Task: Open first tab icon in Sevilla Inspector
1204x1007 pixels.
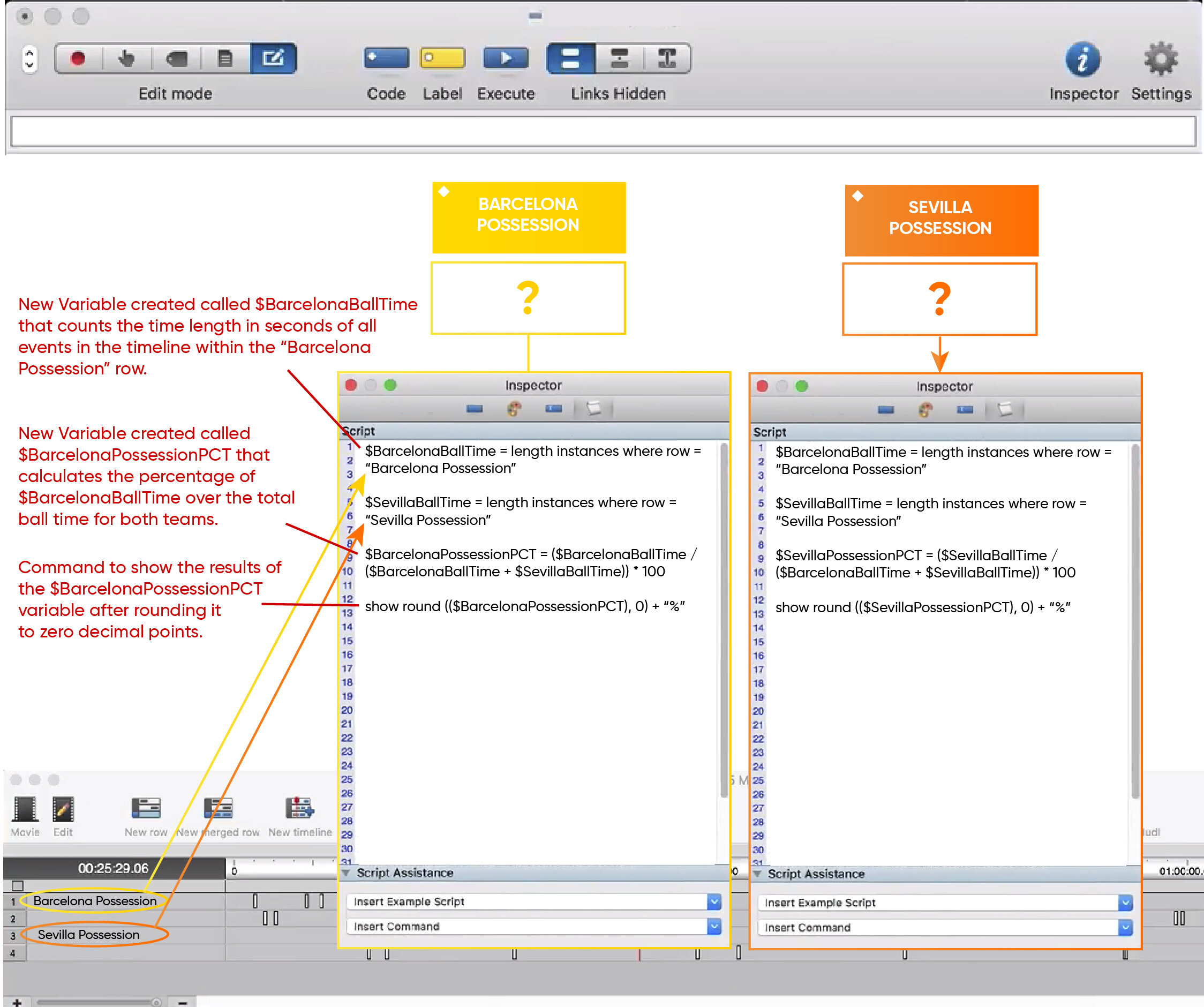Action: click(x=886, y=410)
